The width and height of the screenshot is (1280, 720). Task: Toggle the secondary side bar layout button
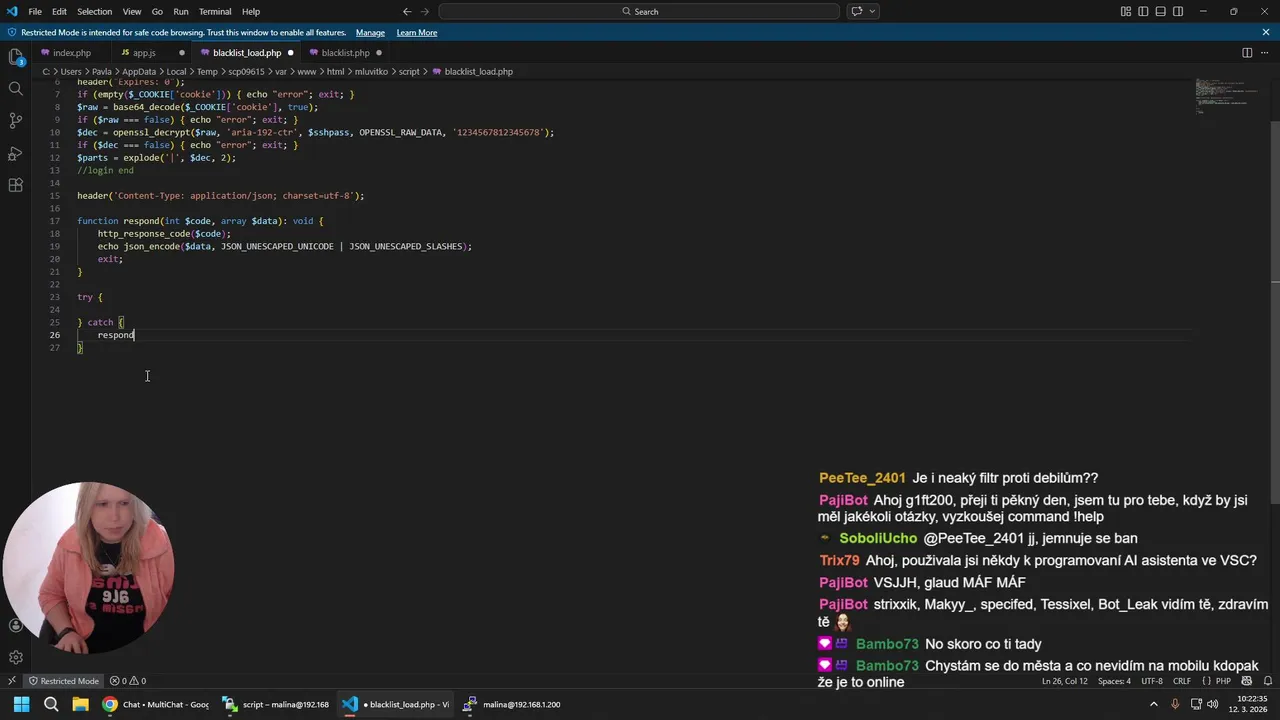click(1178, 12)
